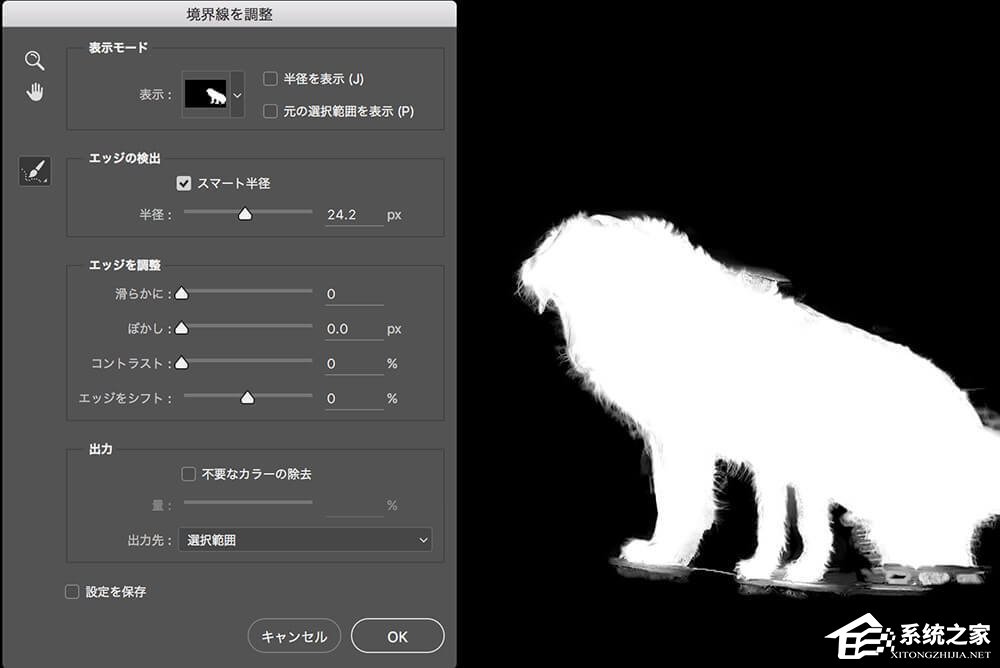Disable the スマート半径 (Smart Radius) checkbox
Image resolution: width=1000 pixels, height=668 pixels.
coord(183,183)
